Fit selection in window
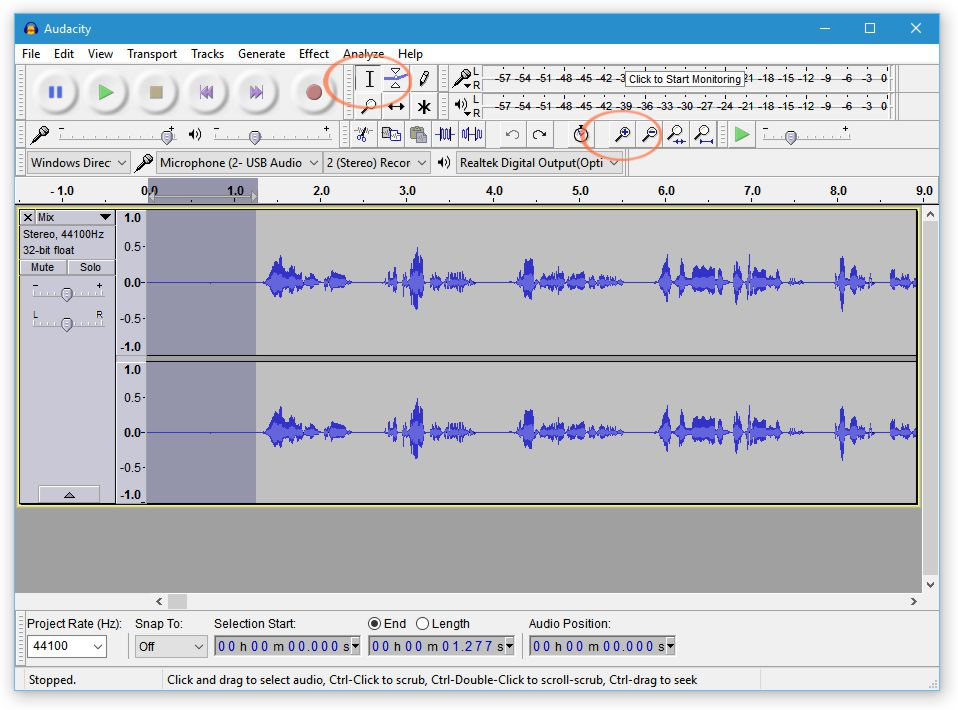The width and height of the screenshot is (958, 710). tap(676, 134)
